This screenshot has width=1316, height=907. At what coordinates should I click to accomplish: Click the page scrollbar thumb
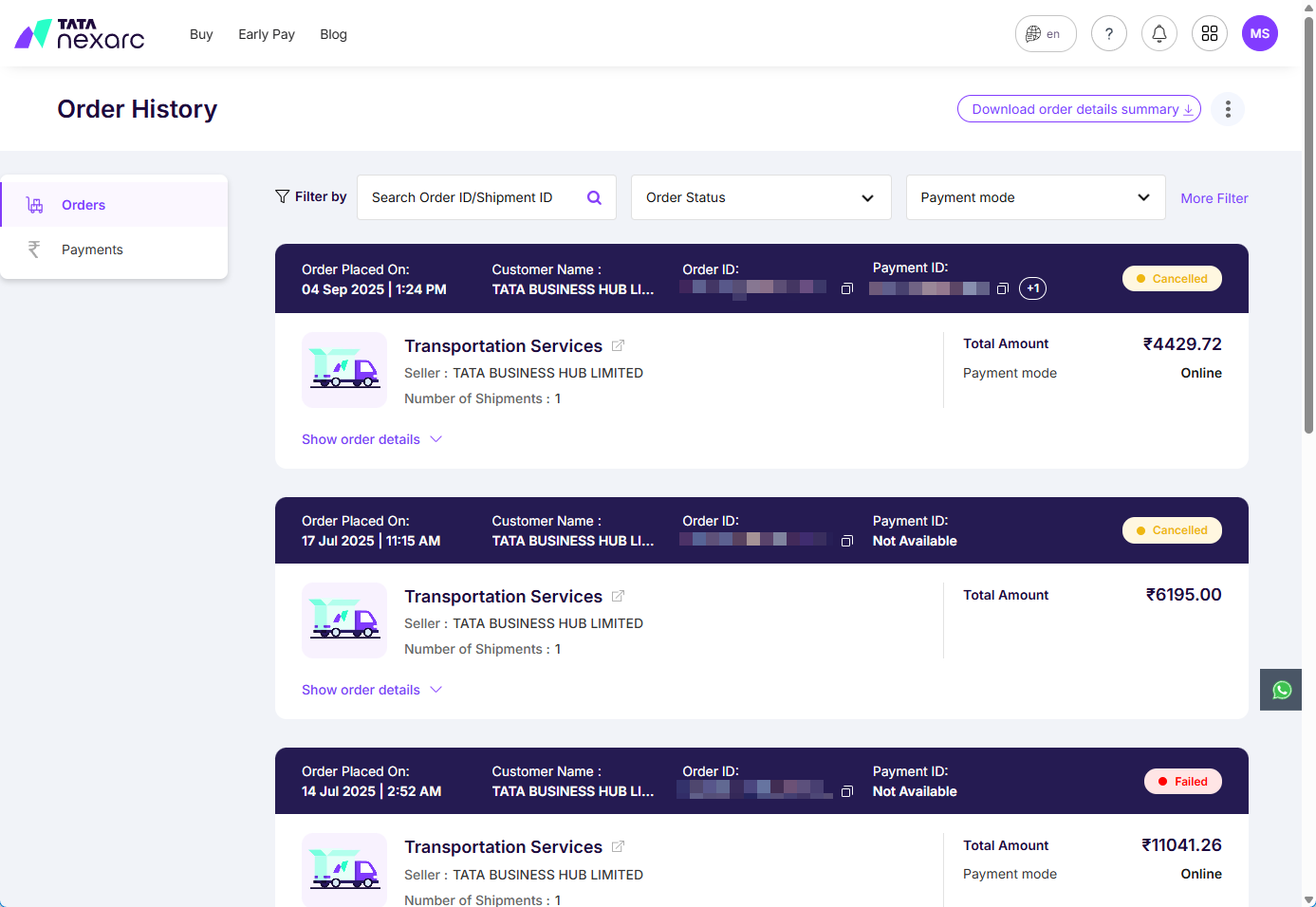pyautogui.click(x=1309, y=224)
